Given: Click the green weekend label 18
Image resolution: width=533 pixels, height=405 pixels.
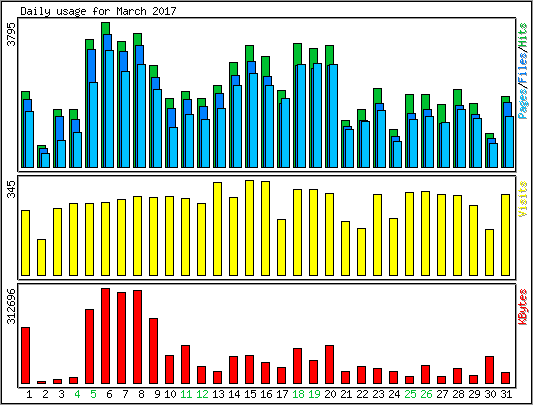Looking at the screenshot, I should tap(298, 394).
